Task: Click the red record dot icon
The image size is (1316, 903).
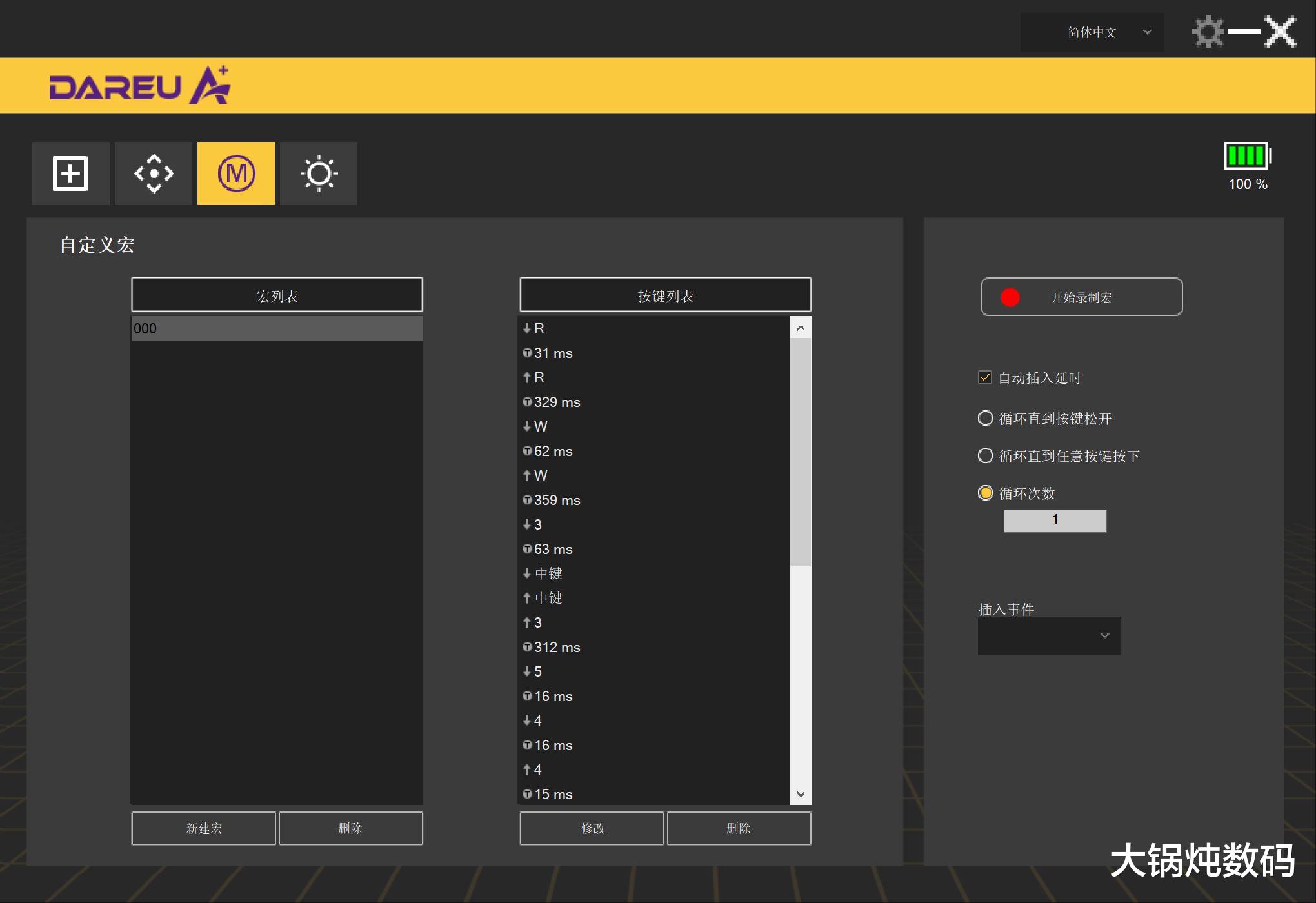Action: click(1010, 297)
